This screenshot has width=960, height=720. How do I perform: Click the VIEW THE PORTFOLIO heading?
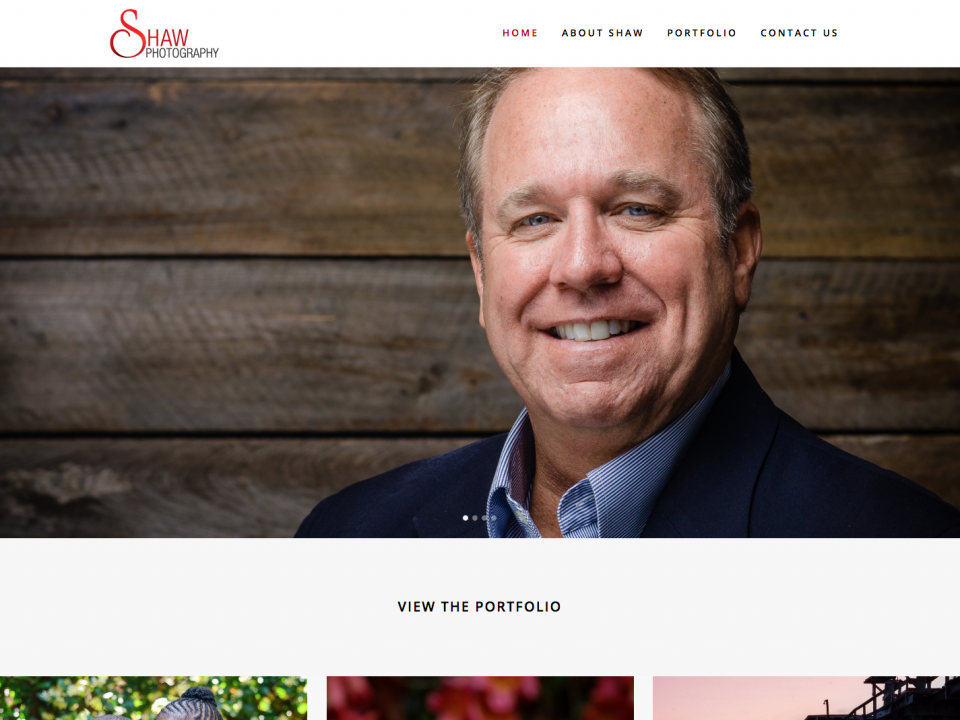coord(479,607)
